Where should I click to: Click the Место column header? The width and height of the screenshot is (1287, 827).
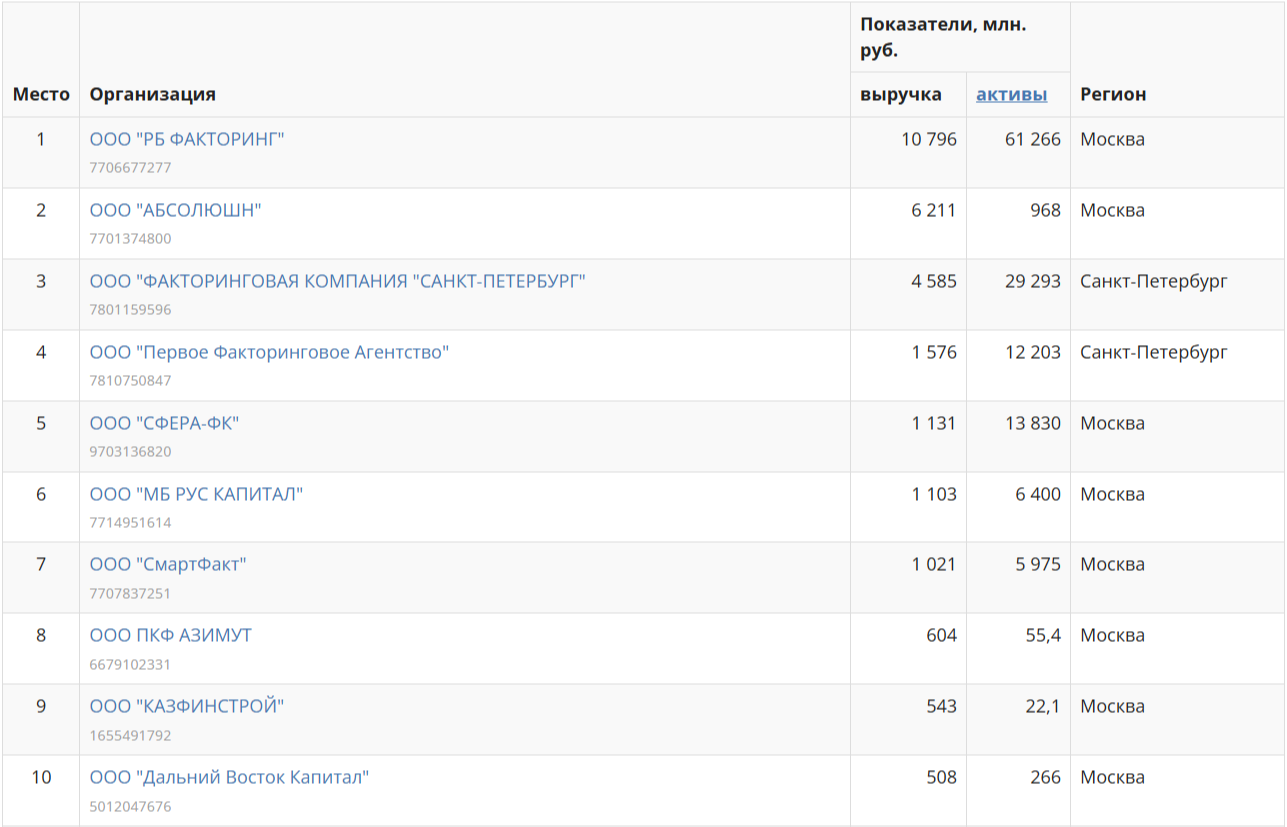[41, 94]
